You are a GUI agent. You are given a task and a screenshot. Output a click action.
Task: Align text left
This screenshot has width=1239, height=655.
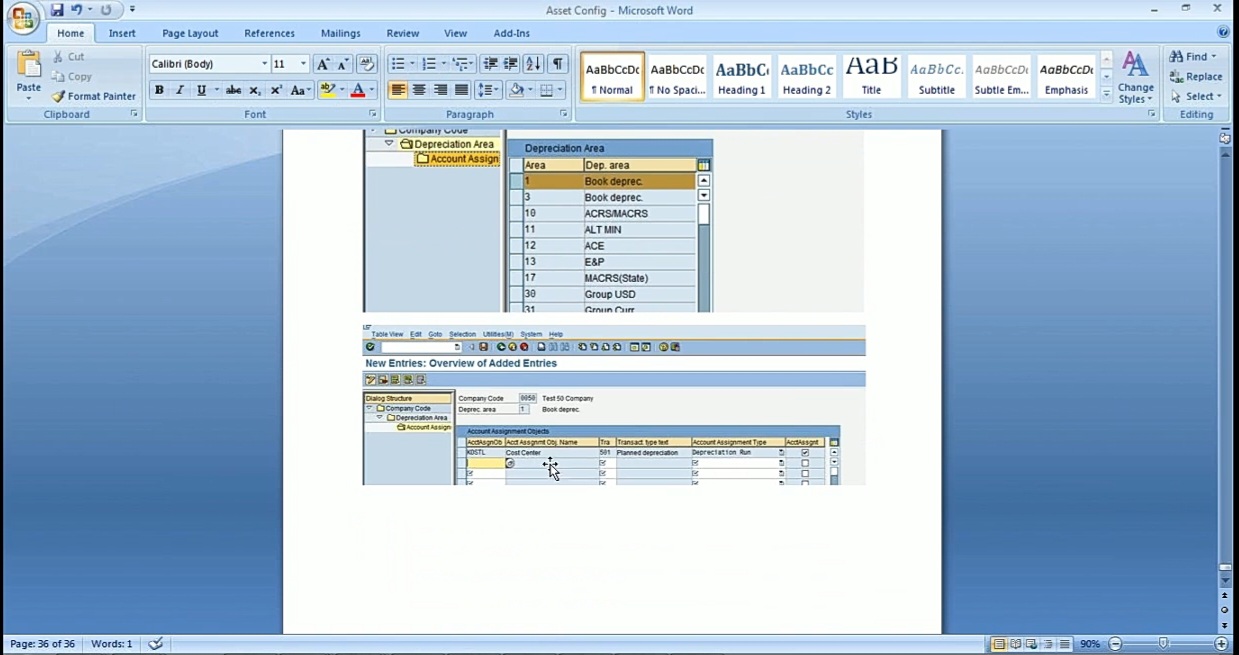(398, 90)
